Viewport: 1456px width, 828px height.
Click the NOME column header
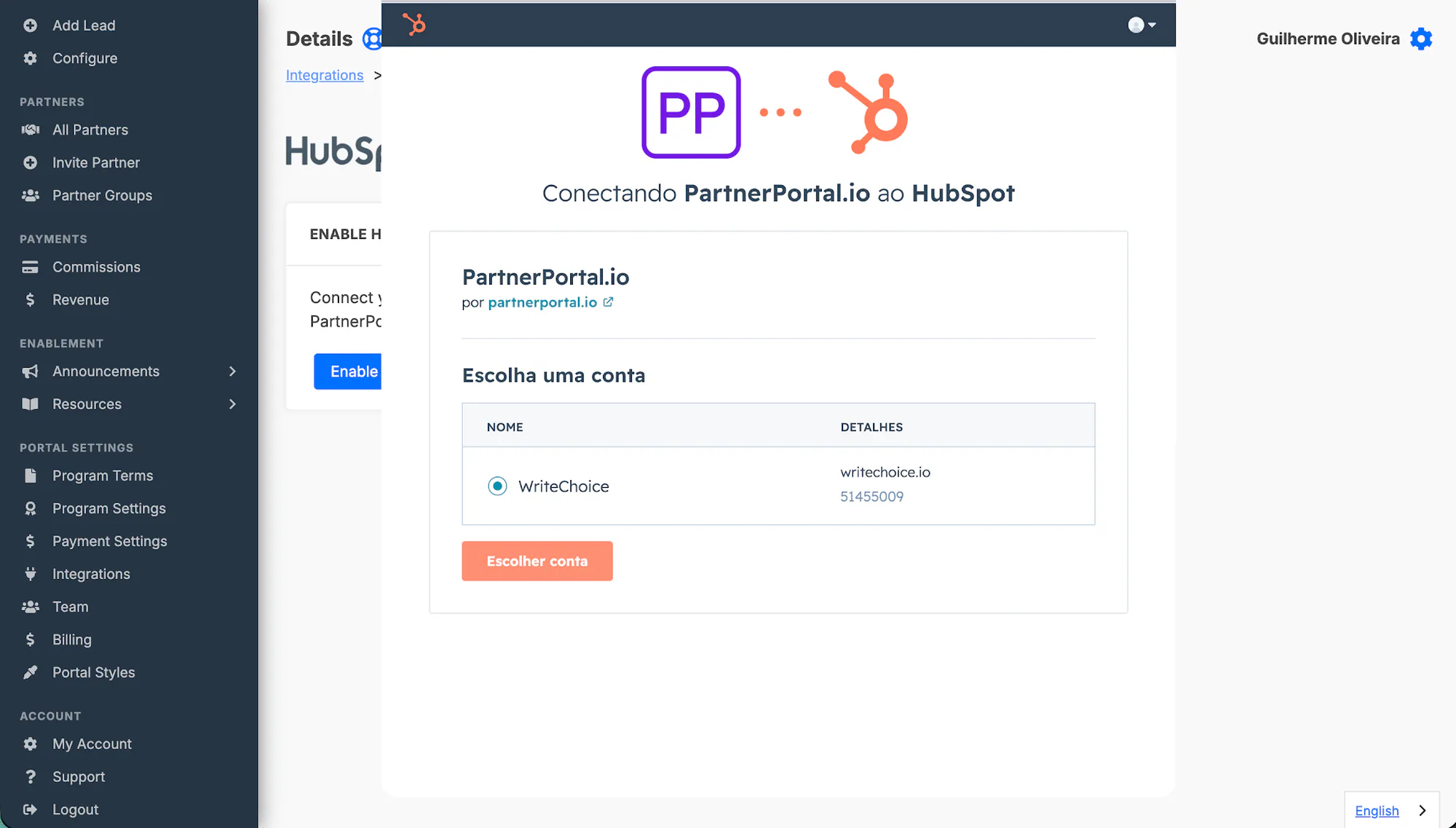[x=505, y=427]
